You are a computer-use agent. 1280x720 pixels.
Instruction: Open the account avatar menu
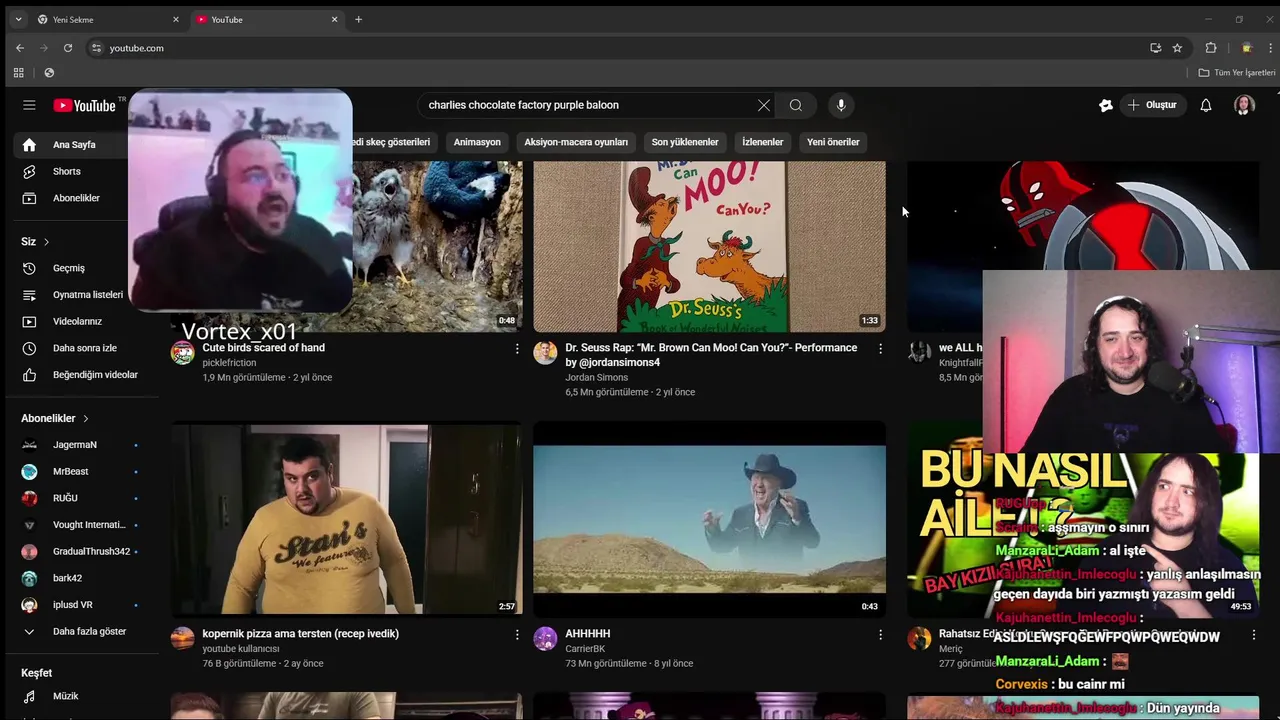1244,105
